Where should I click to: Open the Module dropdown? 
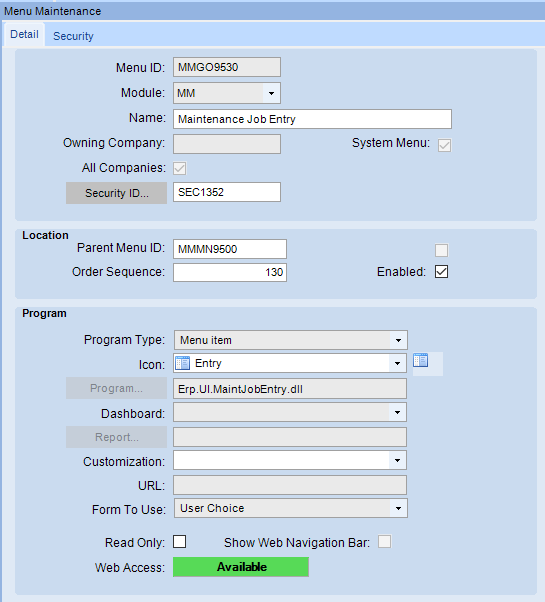coord(271,93)
